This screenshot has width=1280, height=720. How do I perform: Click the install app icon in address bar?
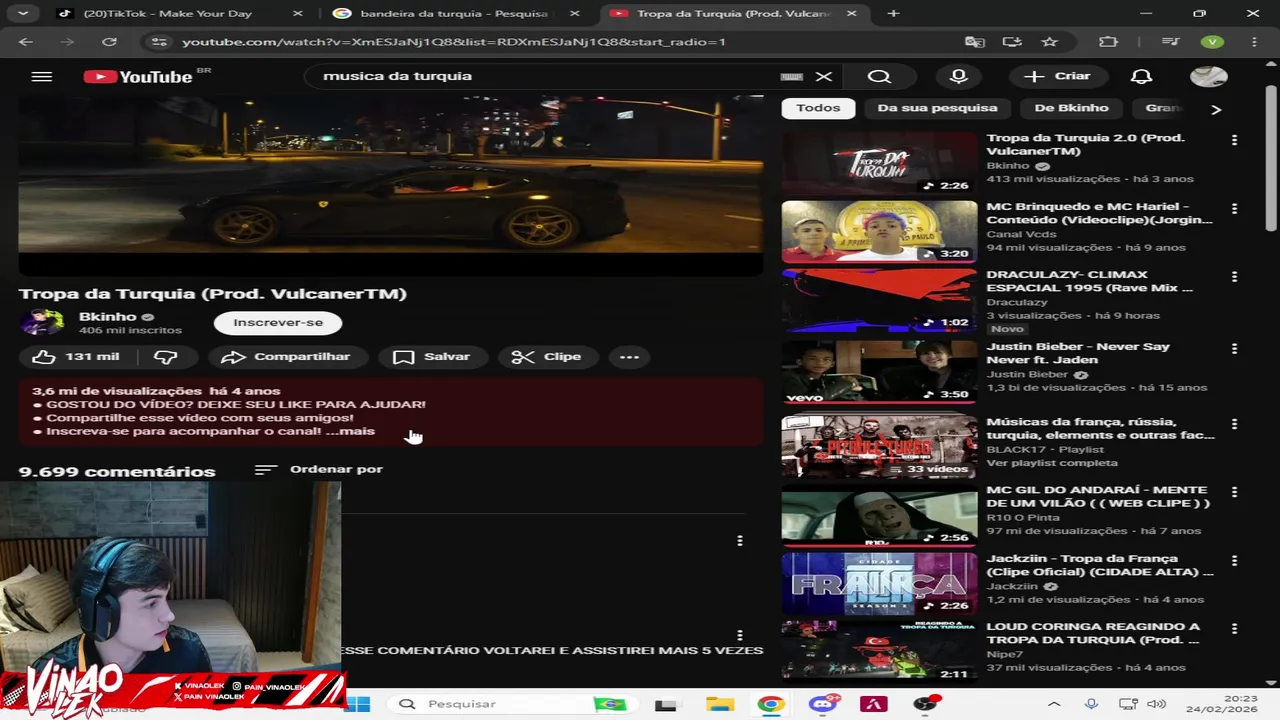pos(1012,42)
